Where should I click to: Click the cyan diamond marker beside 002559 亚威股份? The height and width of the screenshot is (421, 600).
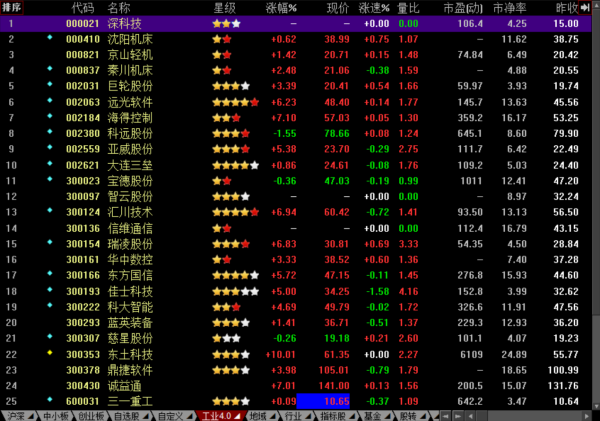pyautogui.click(x=50, y=147)
